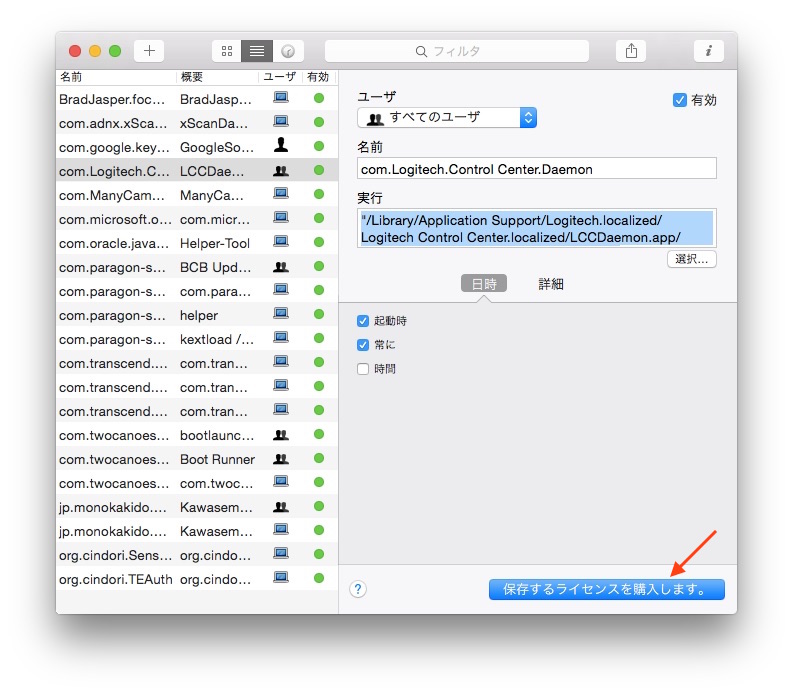Viewport: 793px width, 694px height.
Task: Select the com.adnx.xSca... row
Action: coord(197,123)
